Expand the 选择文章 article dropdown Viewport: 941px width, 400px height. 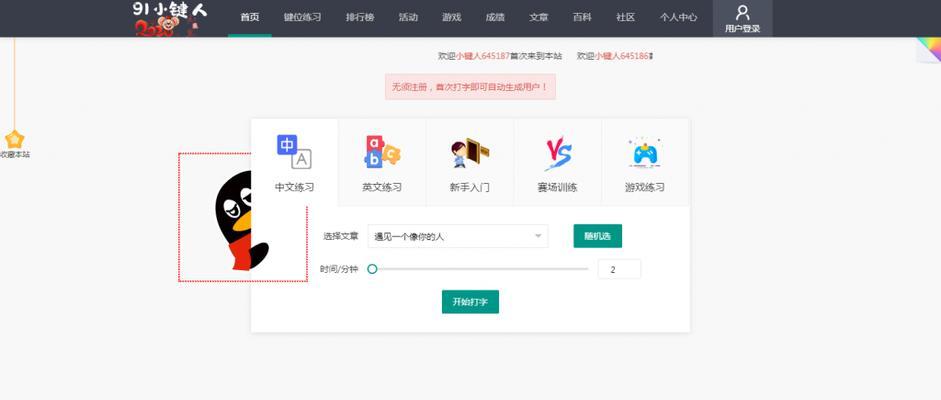[458, 236]
